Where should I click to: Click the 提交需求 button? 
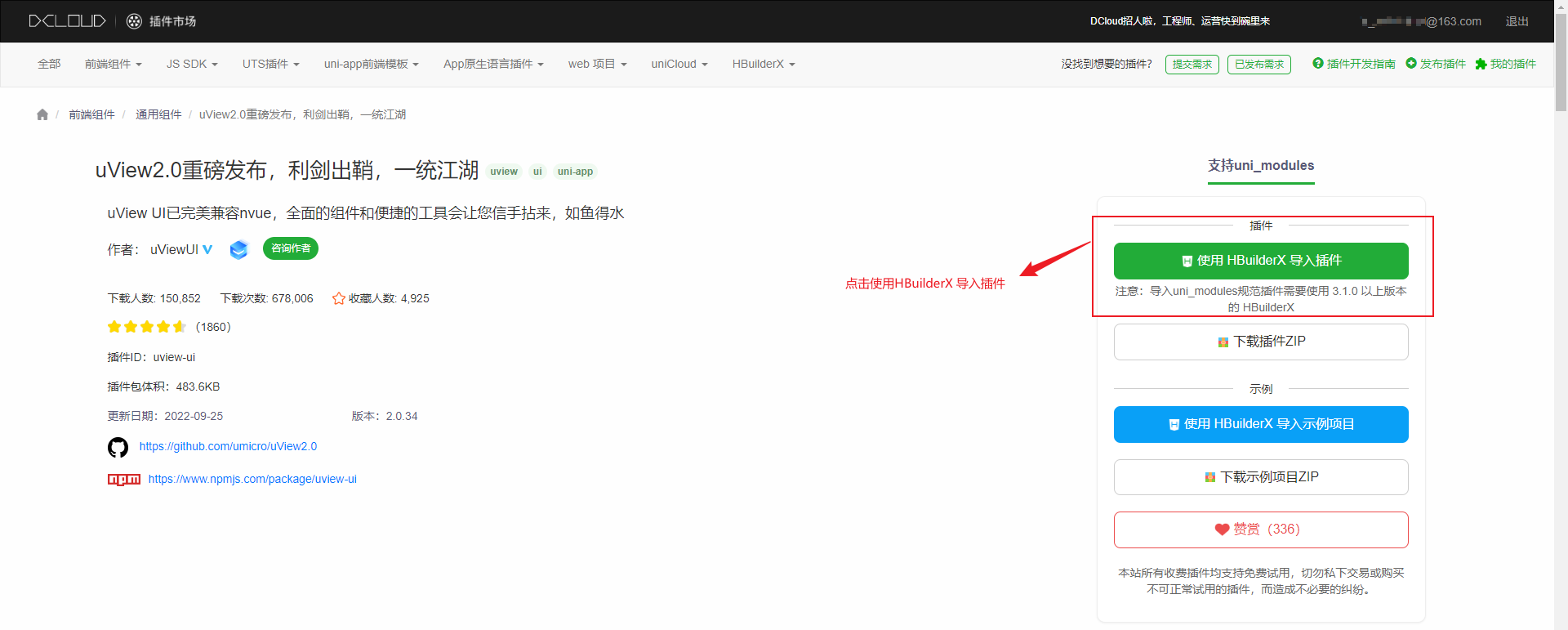click(1192, 65)
